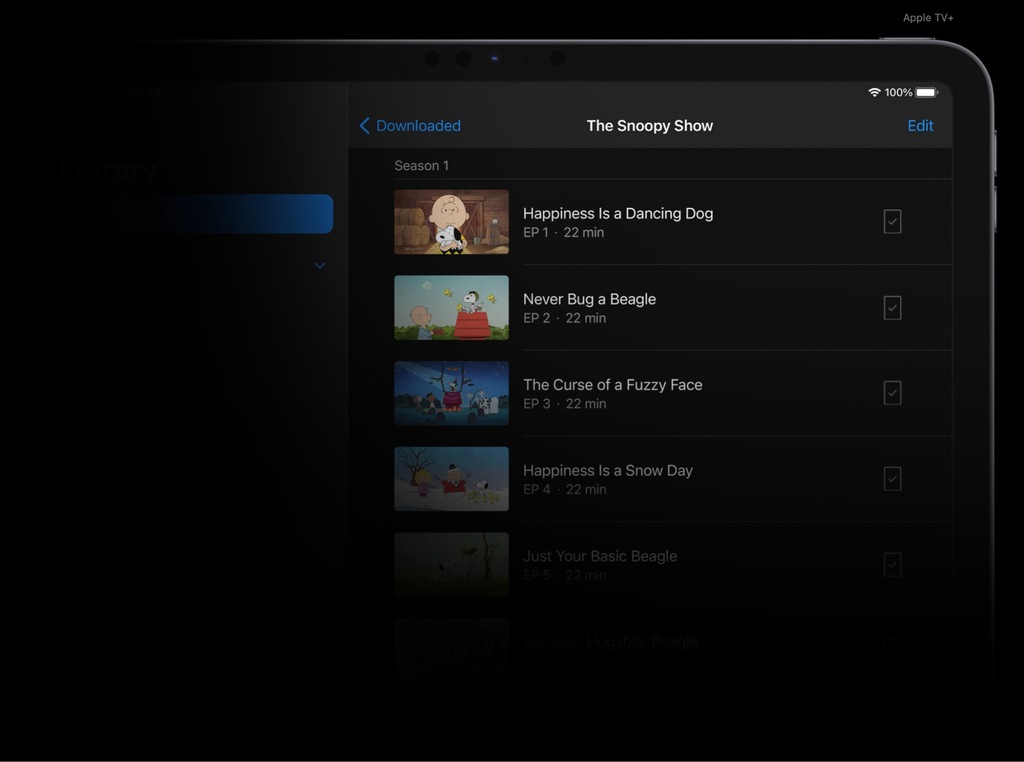Click the Season 1 section header

pyautogui.click(x=421, y=166)
